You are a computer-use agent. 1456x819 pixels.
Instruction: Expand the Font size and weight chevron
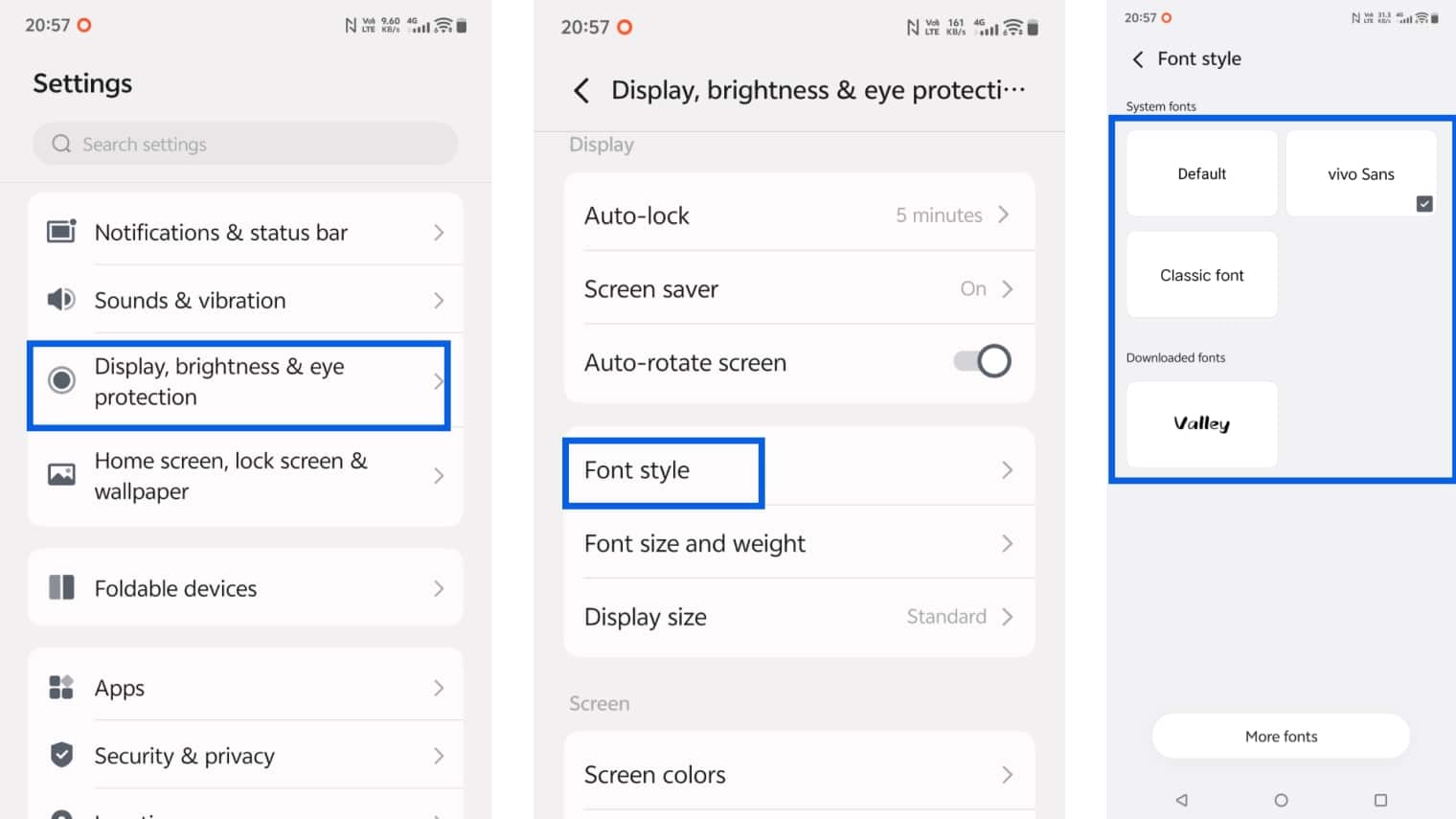coord(1007,543)
